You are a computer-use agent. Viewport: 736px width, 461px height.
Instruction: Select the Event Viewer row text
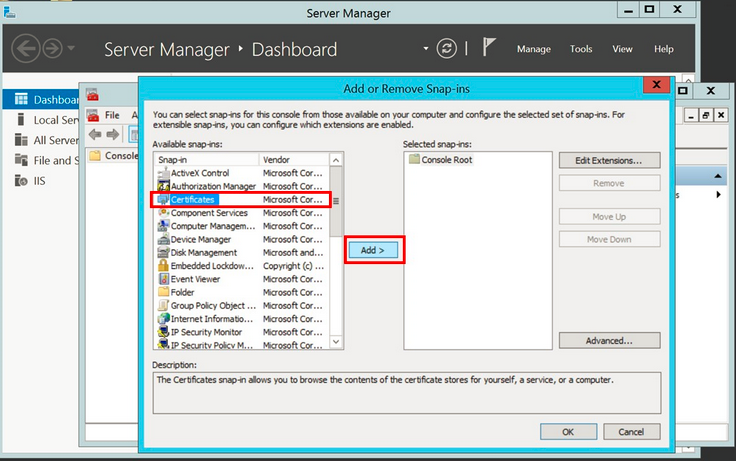click(195, 279)
